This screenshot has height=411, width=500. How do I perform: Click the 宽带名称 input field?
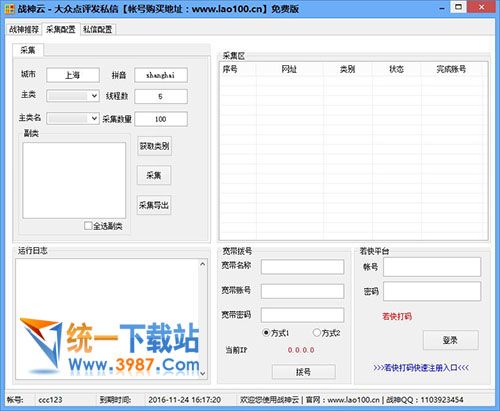pyautogui.click(x=302, y=267)
